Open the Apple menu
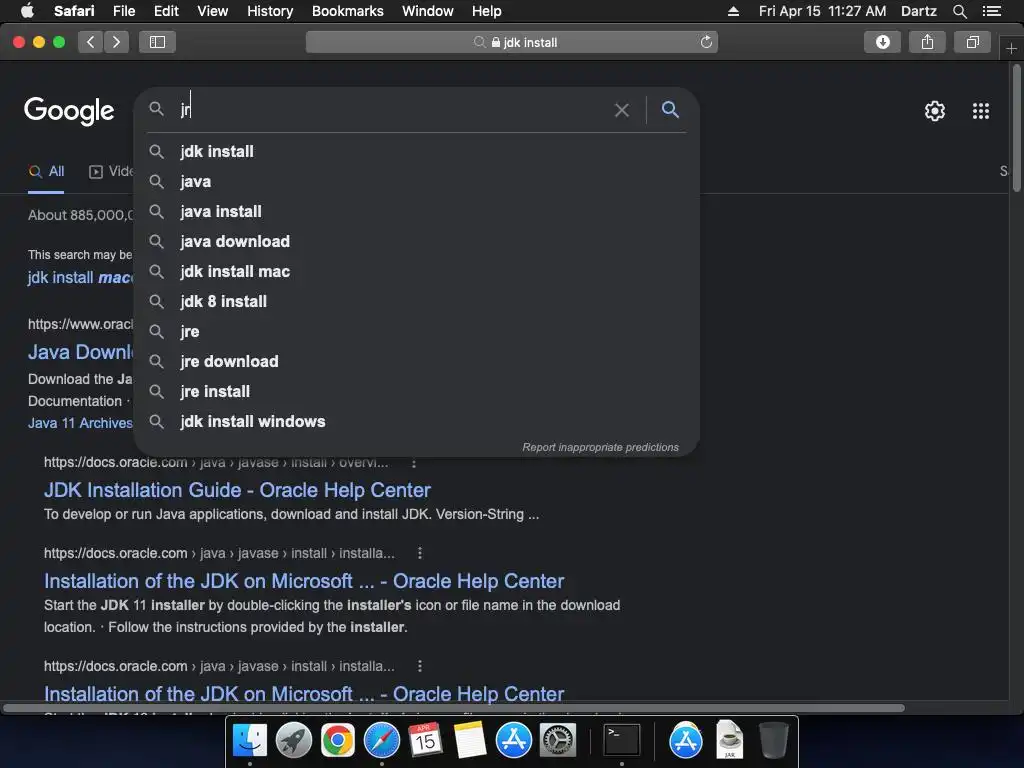 [27, 10]
